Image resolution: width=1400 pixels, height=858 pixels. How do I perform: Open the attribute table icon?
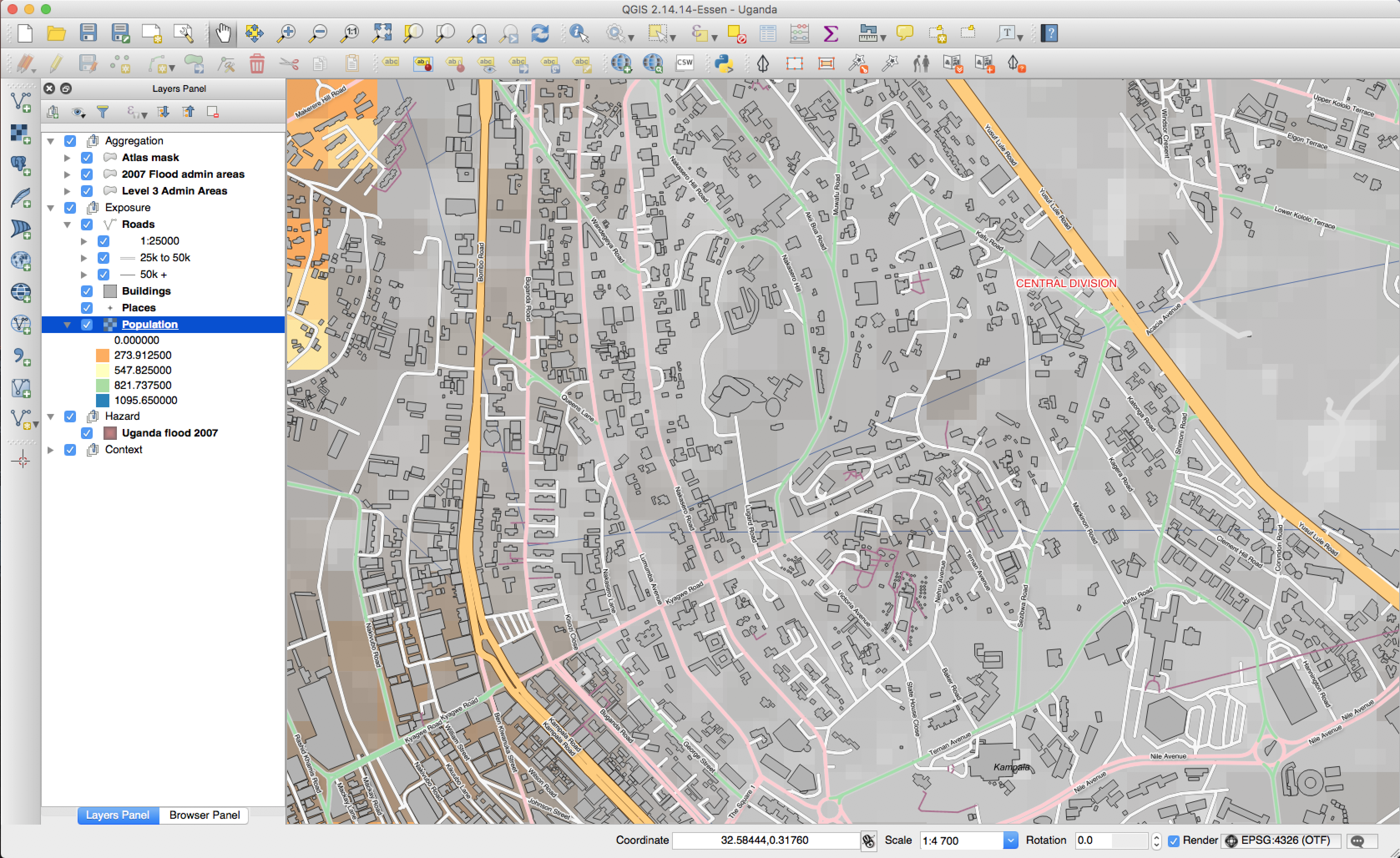768,33
